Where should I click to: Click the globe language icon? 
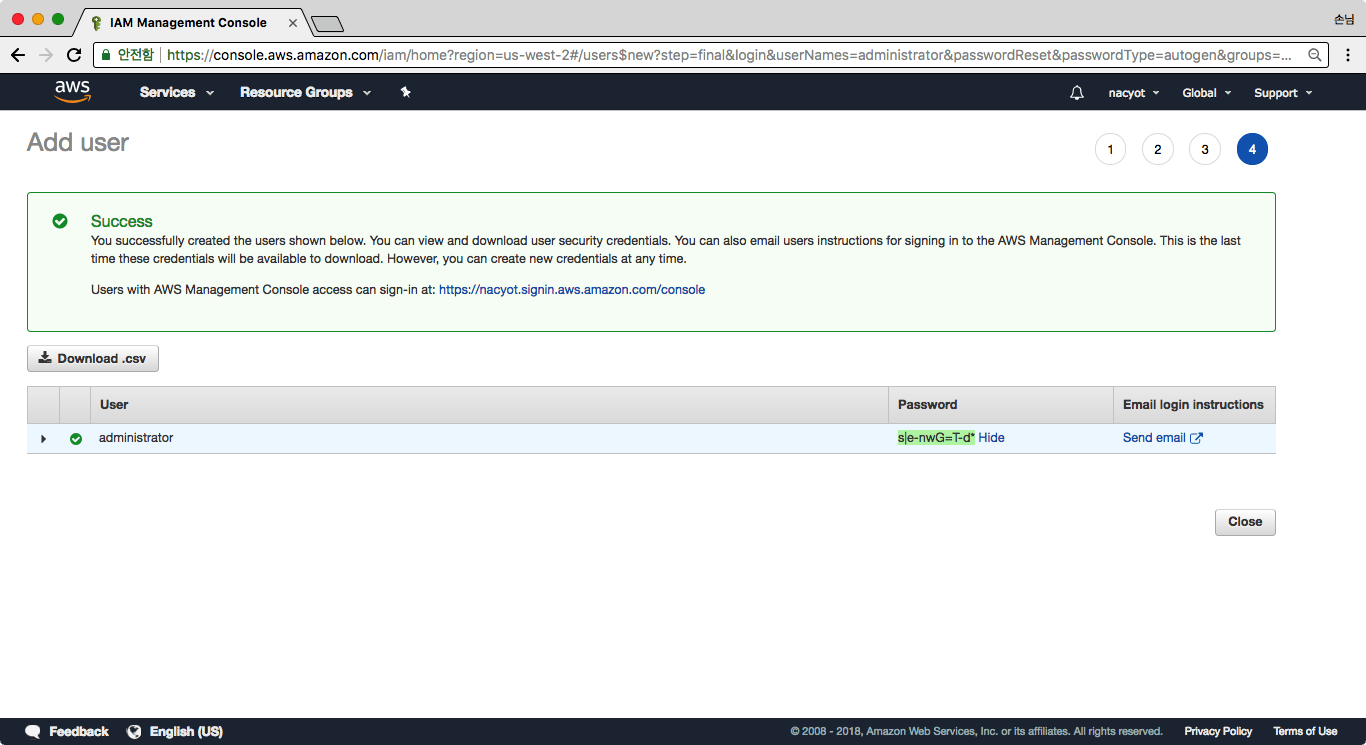(134, 732)
